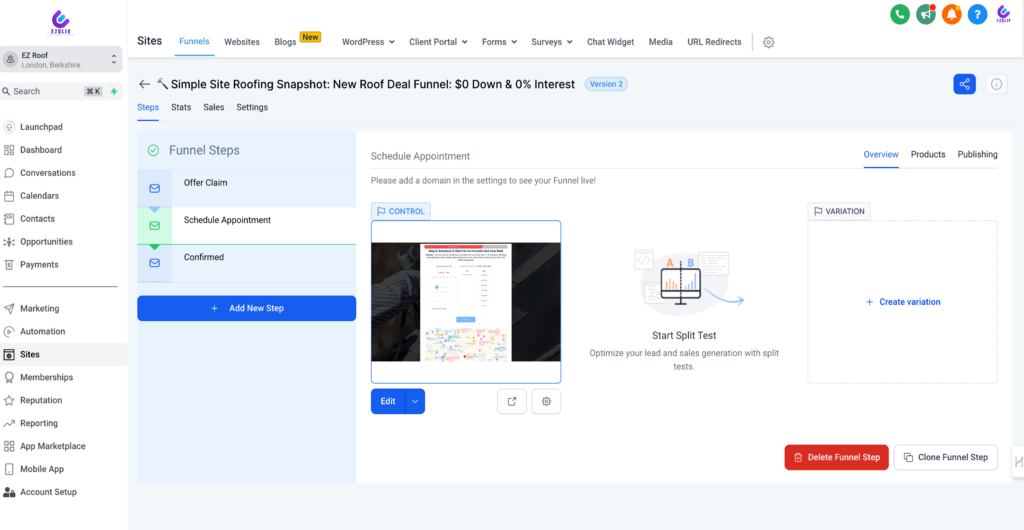1024x530 pixels.
Task: Switch to the Stats tab
Action: click(x=181, y=107)
